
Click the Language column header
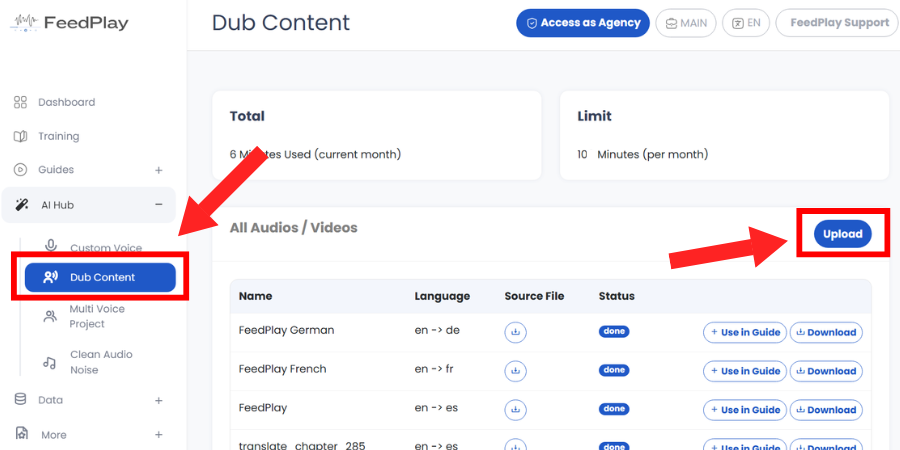pyautogui.click(x=442, y=296)
